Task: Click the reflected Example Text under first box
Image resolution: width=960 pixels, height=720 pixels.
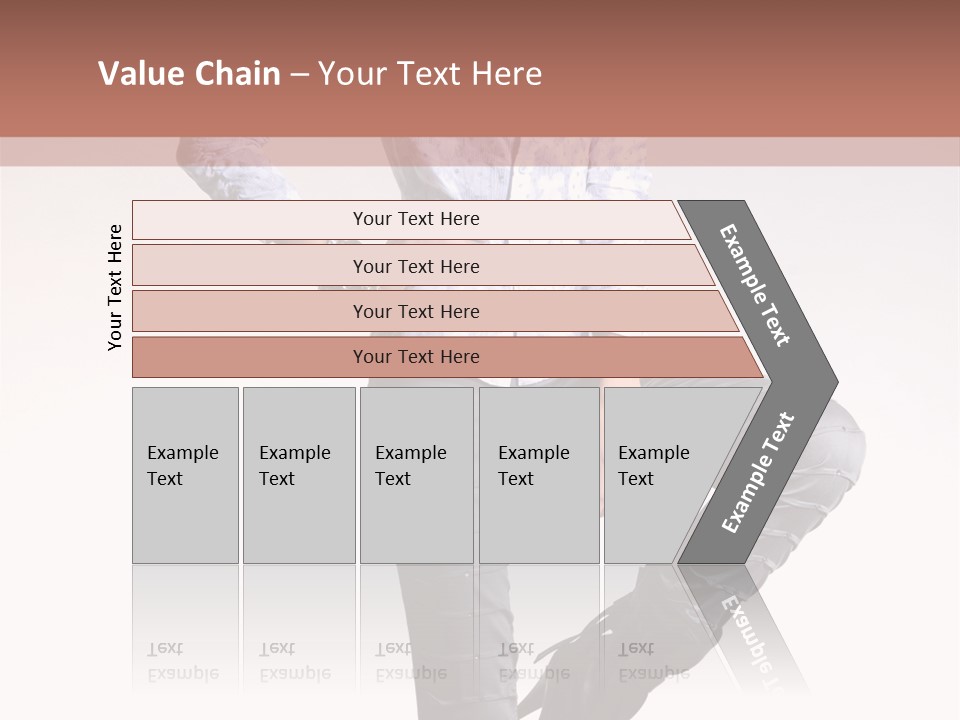Action: (182, 662)
